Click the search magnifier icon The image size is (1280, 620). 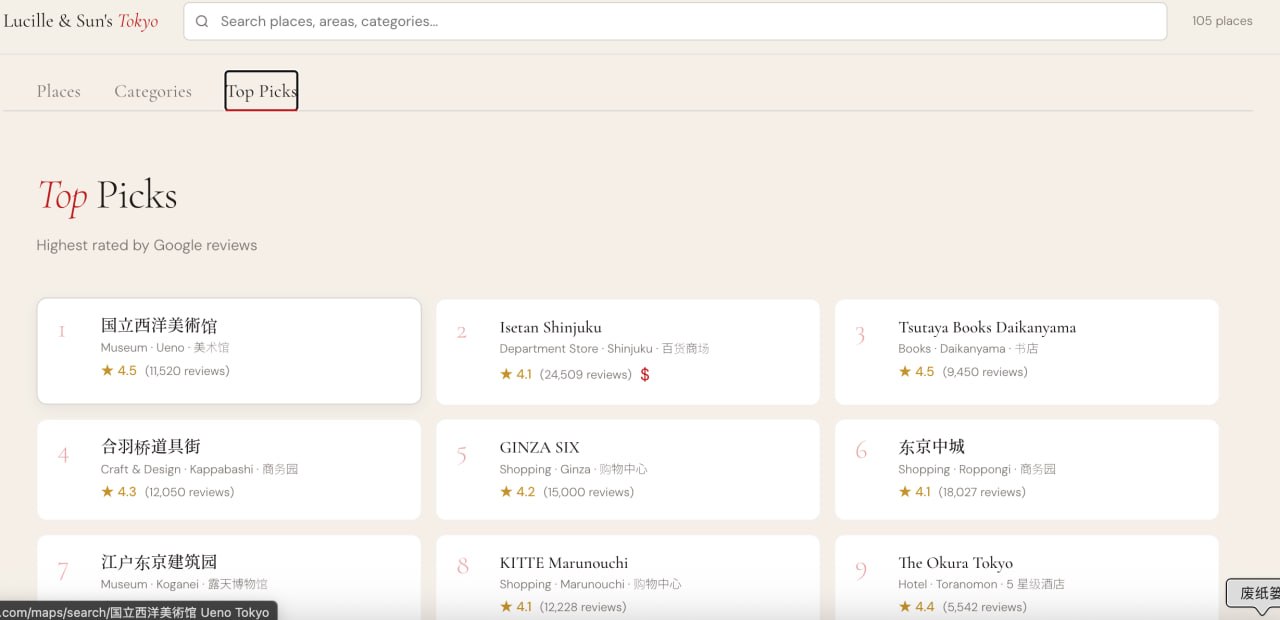[x=202, y=21]
